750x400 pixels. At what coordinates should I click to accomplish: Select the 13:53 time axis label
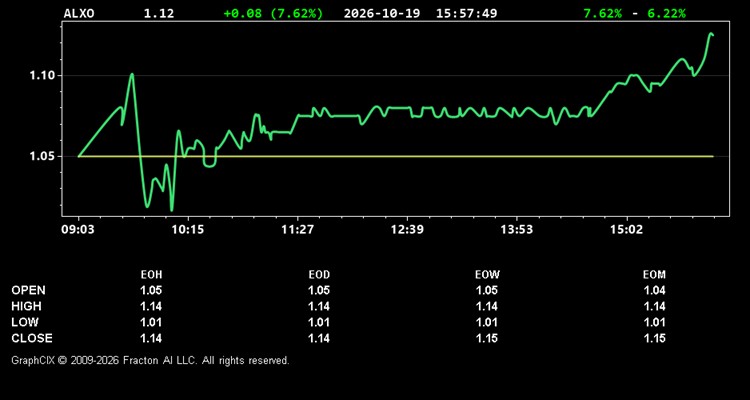517,230
